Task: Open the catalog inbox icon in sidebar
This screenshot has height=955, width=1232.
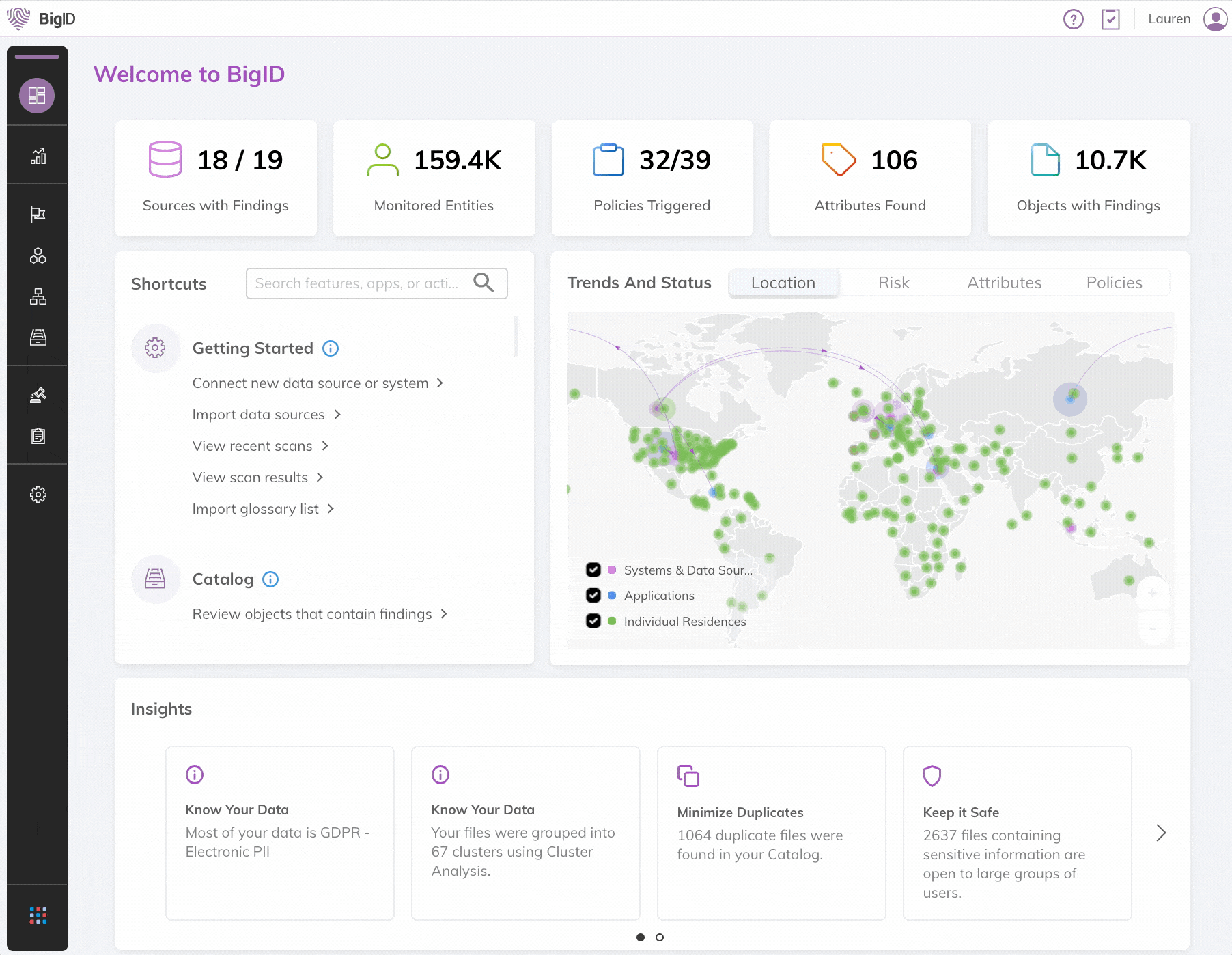Action: point(38,337)
